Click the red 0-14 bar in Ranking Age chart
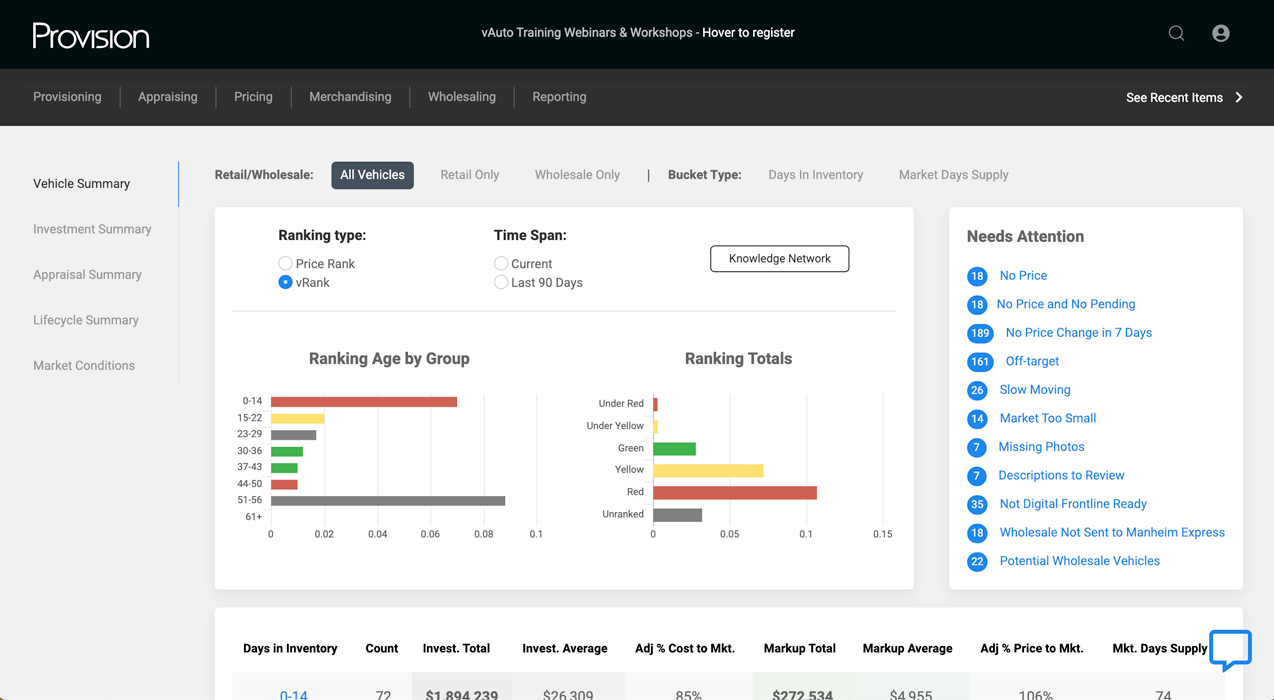Viewport: 1274px width, 700px height. pos(363,402)
